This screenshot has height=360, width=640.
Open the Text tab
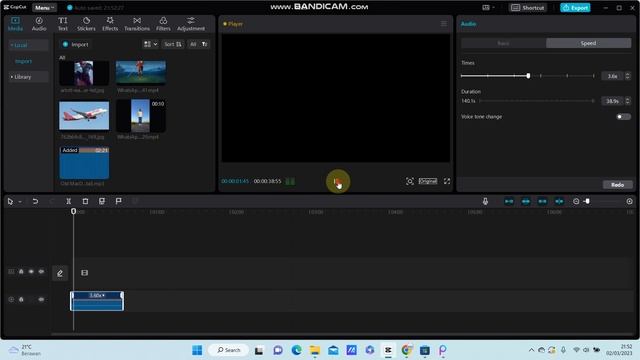pos(62,24)
